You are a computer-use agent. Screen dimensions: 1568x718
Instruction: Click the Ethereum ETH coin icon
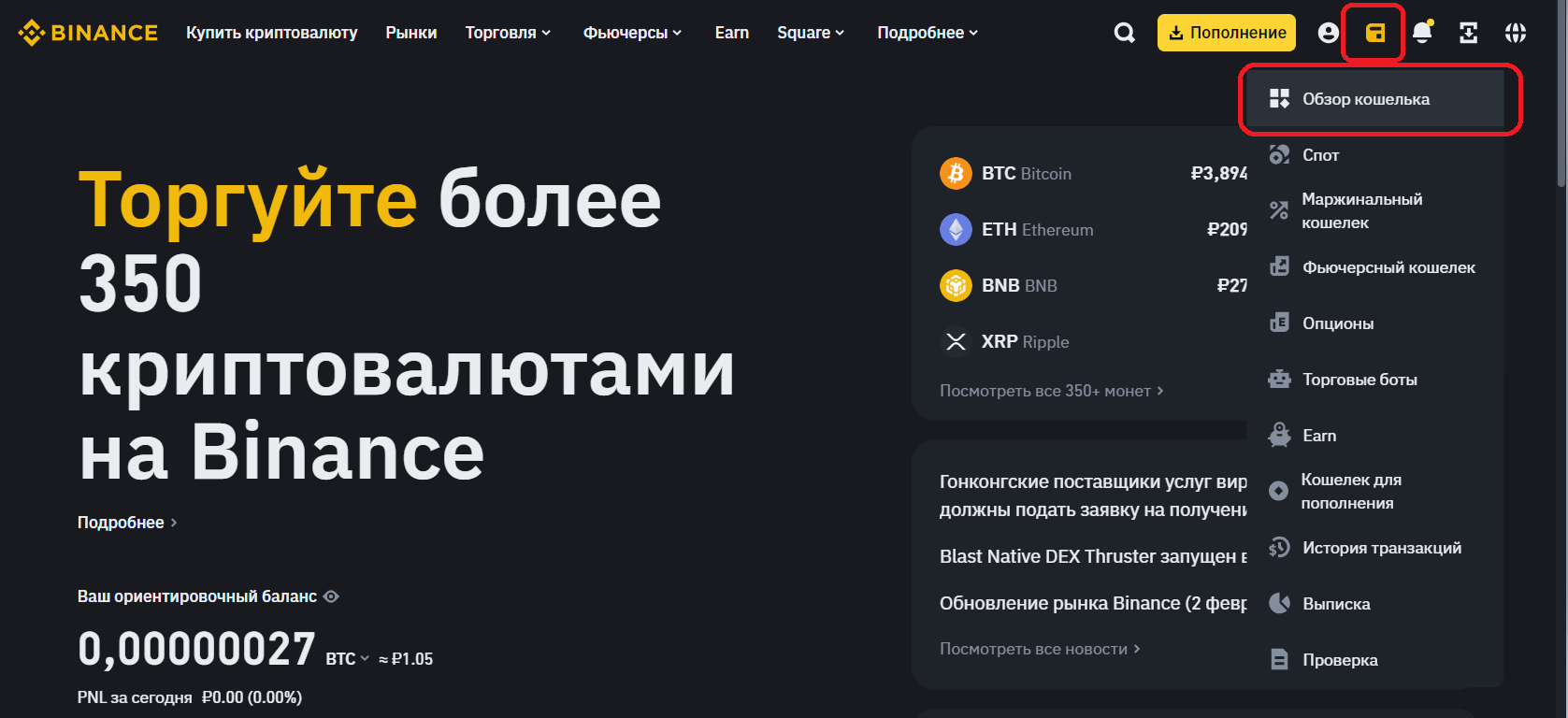(x=956, y=229)
